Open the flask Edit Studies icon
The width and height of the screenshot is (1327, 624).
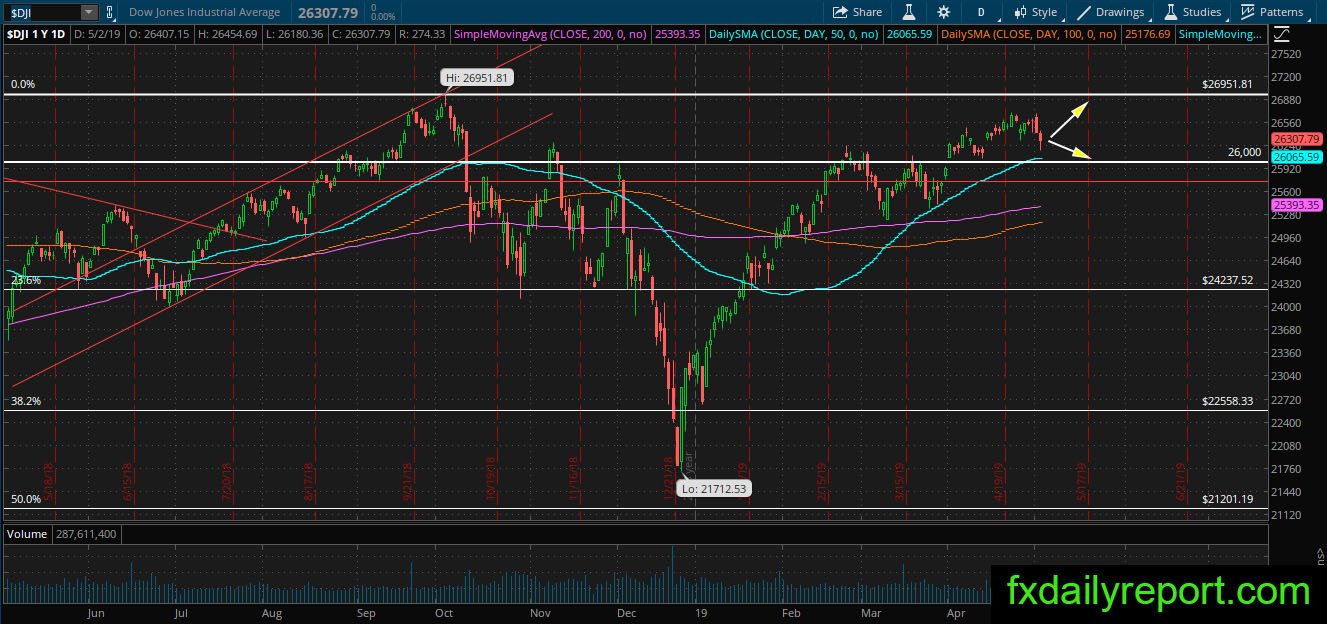click(910, 12)
